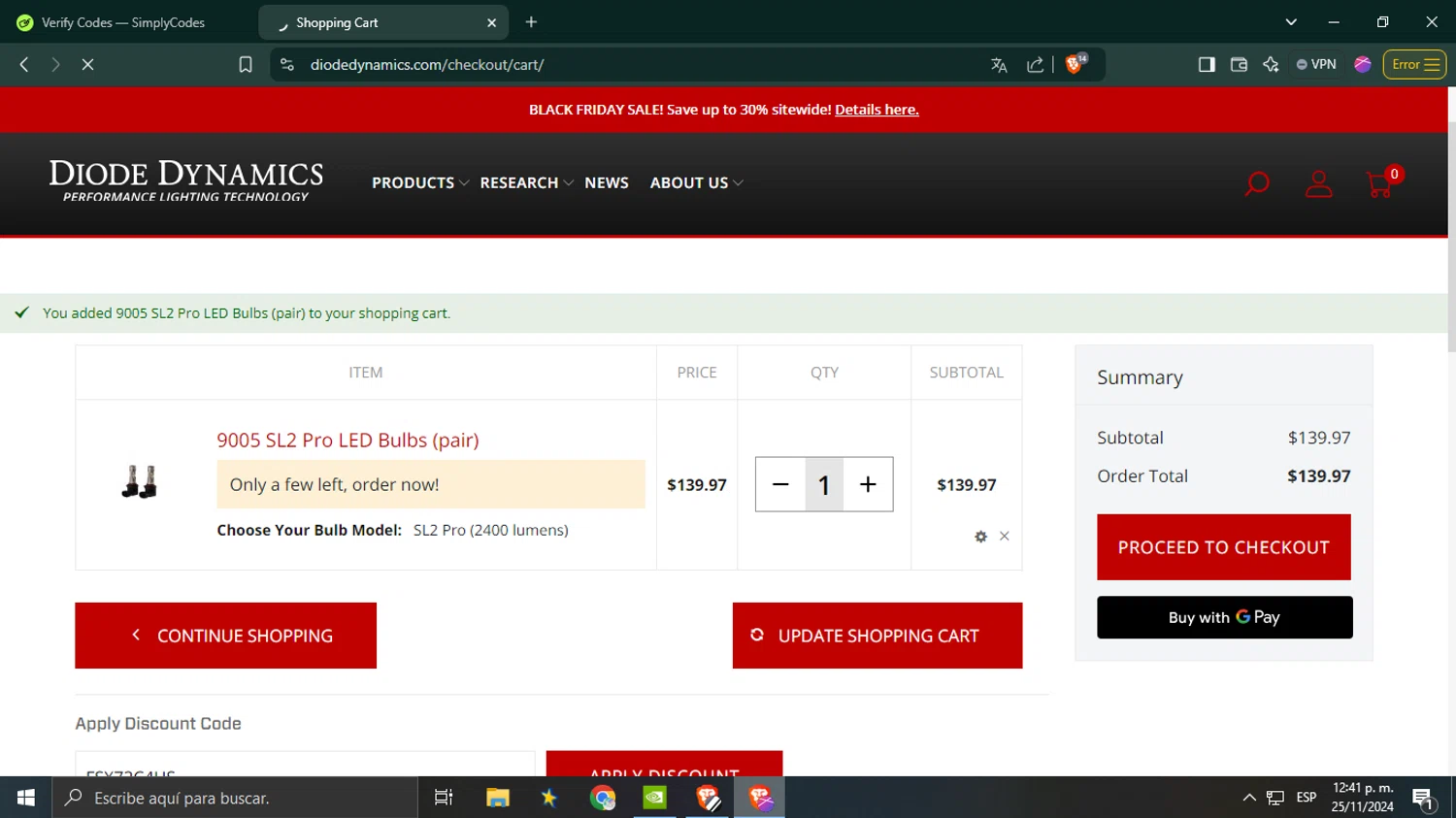Click the share page icon
1456x818 pixels.
[x=1036, y=65]
